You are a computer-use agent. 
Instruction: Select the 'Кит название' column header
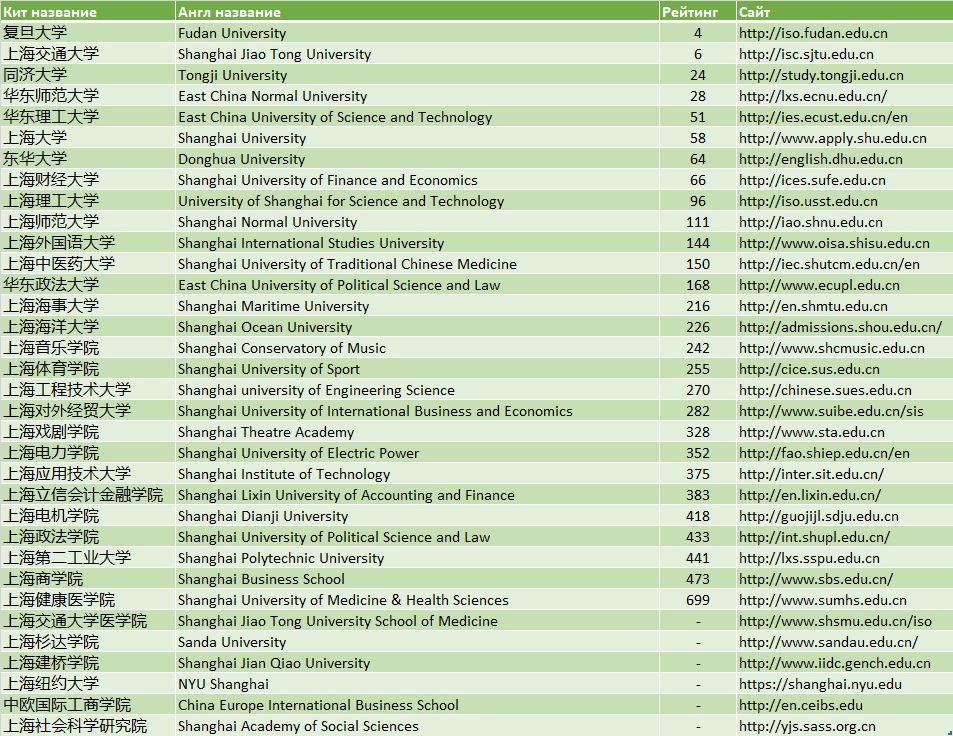pos(88,11)
